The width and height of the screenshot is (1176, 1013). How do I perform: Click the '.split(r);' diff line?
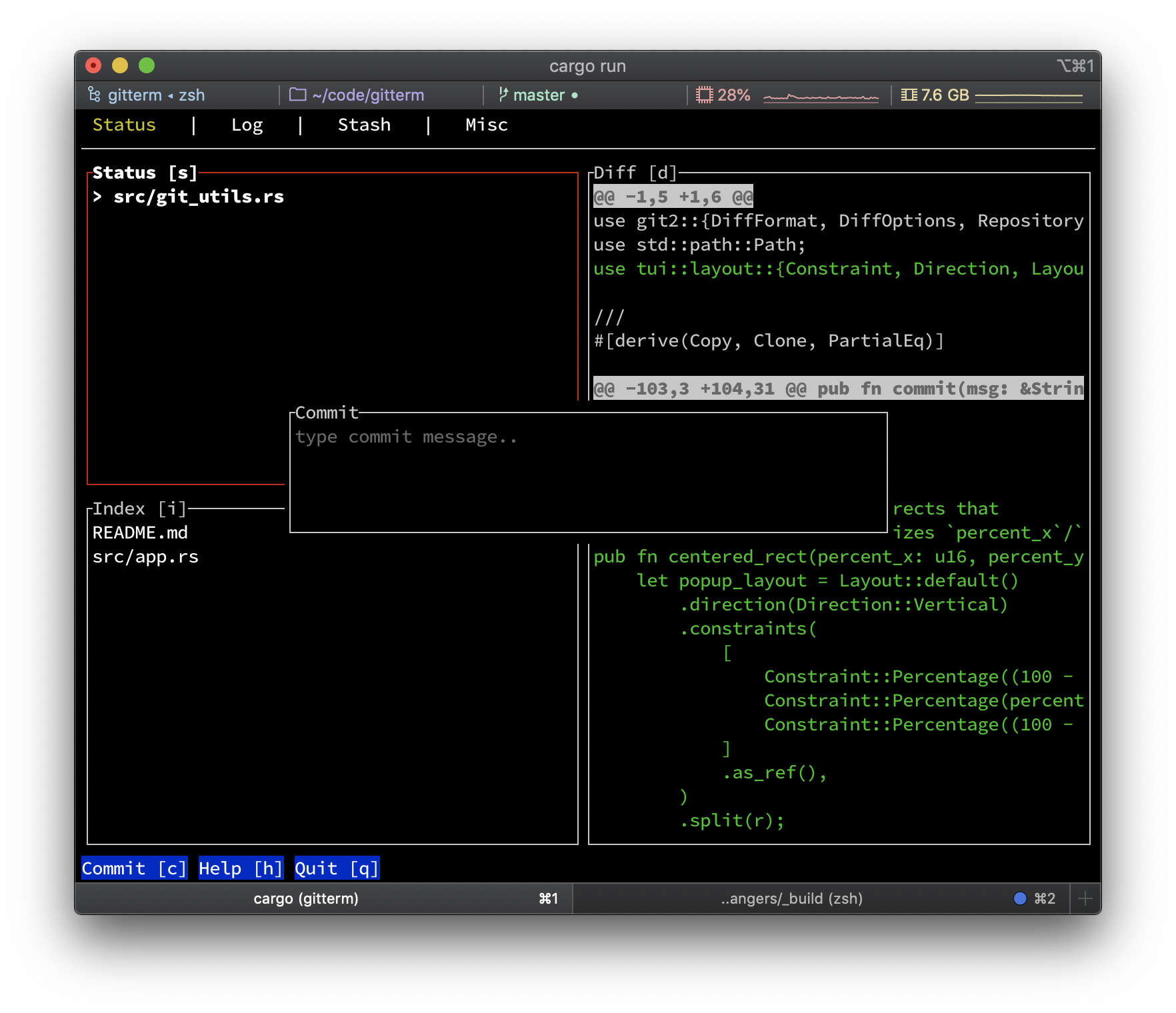coord(732,820)
